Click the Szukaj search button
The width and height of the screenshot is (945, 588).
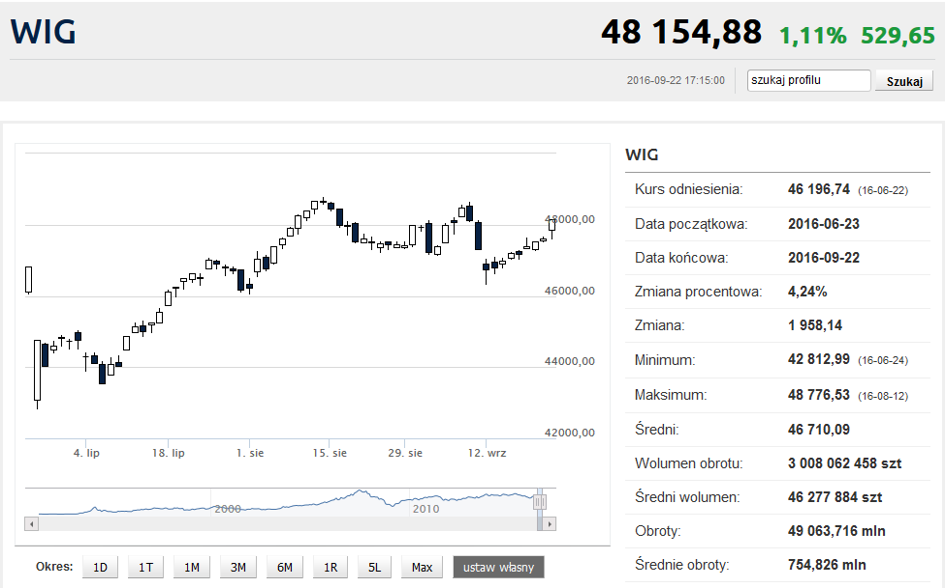click(904, 81)
